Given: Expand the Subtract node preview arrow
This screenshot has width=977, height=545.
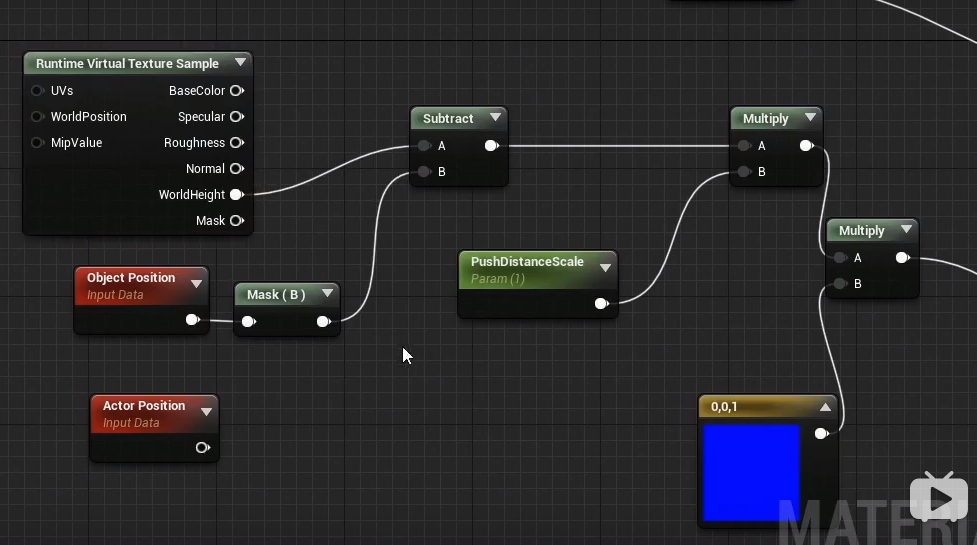Looking at the screenshot, I should tap(495, 117).
